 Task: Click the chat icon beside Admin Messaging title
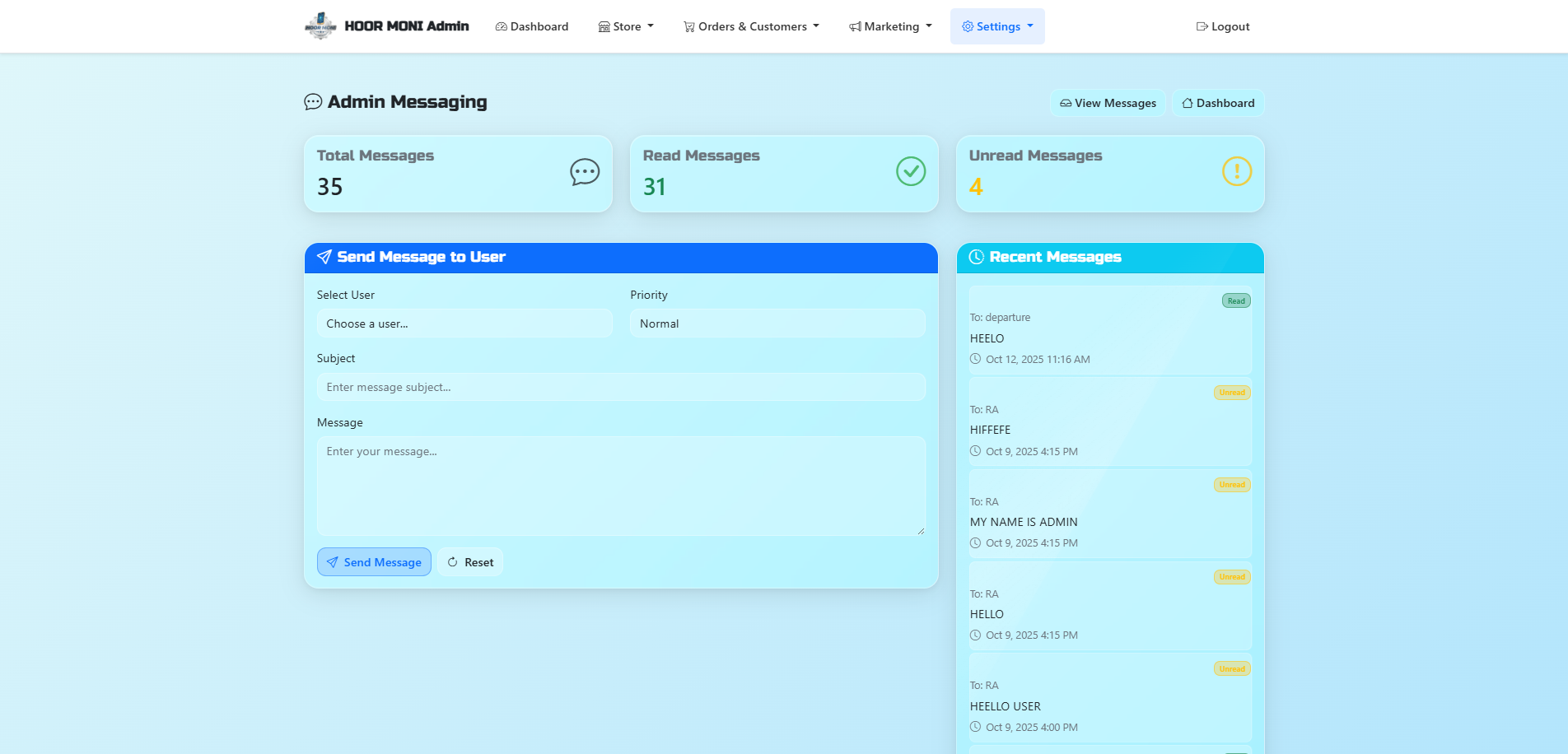(313, 102)
